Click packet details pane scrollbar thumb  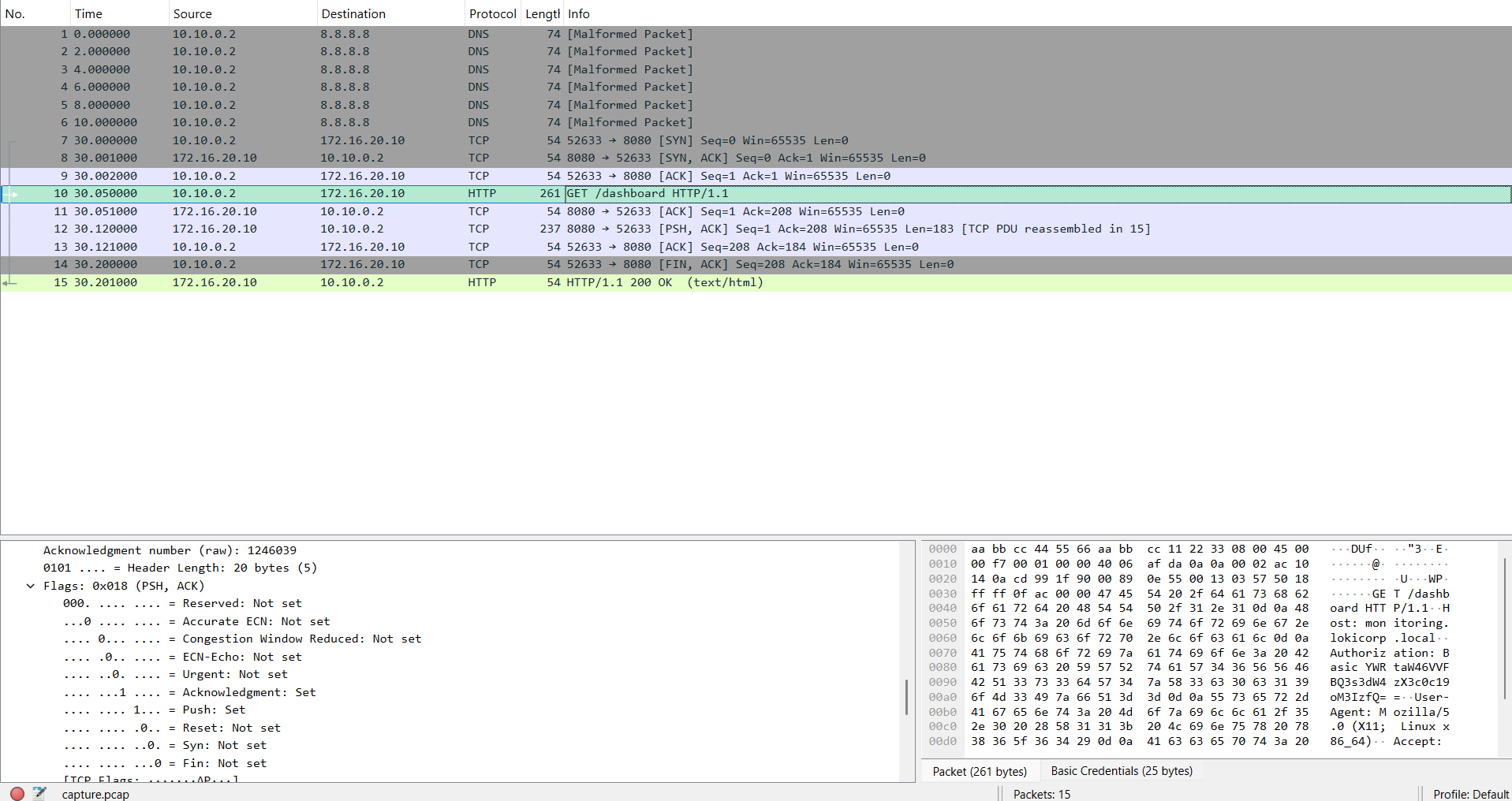click(x=906, y=697)
